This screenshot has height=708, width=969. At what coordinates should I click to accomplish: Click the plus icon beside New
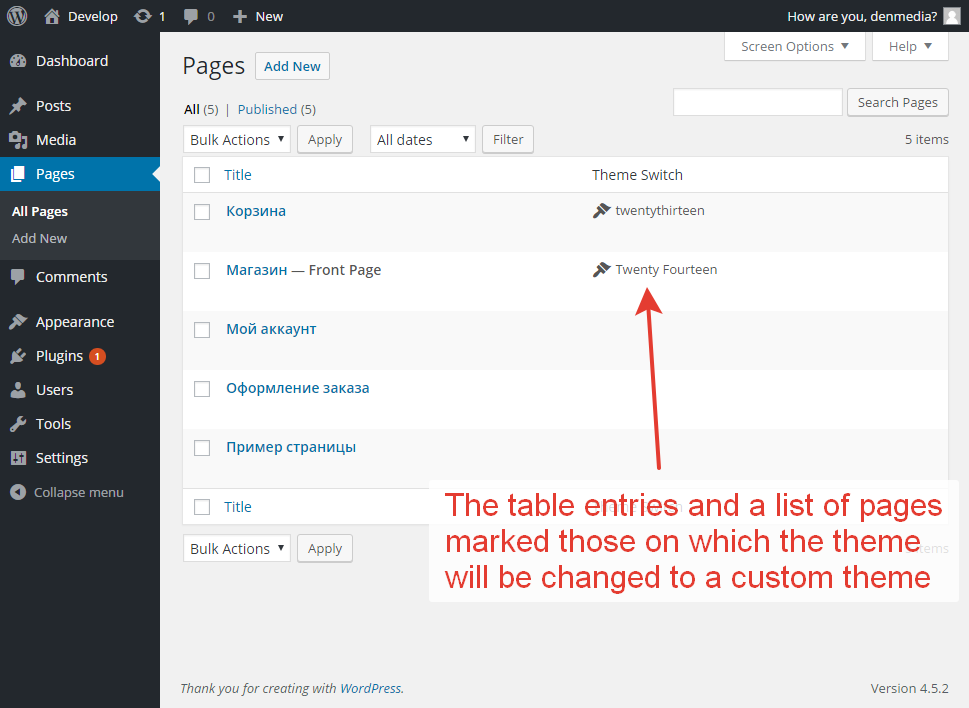[x=240, y=17]
